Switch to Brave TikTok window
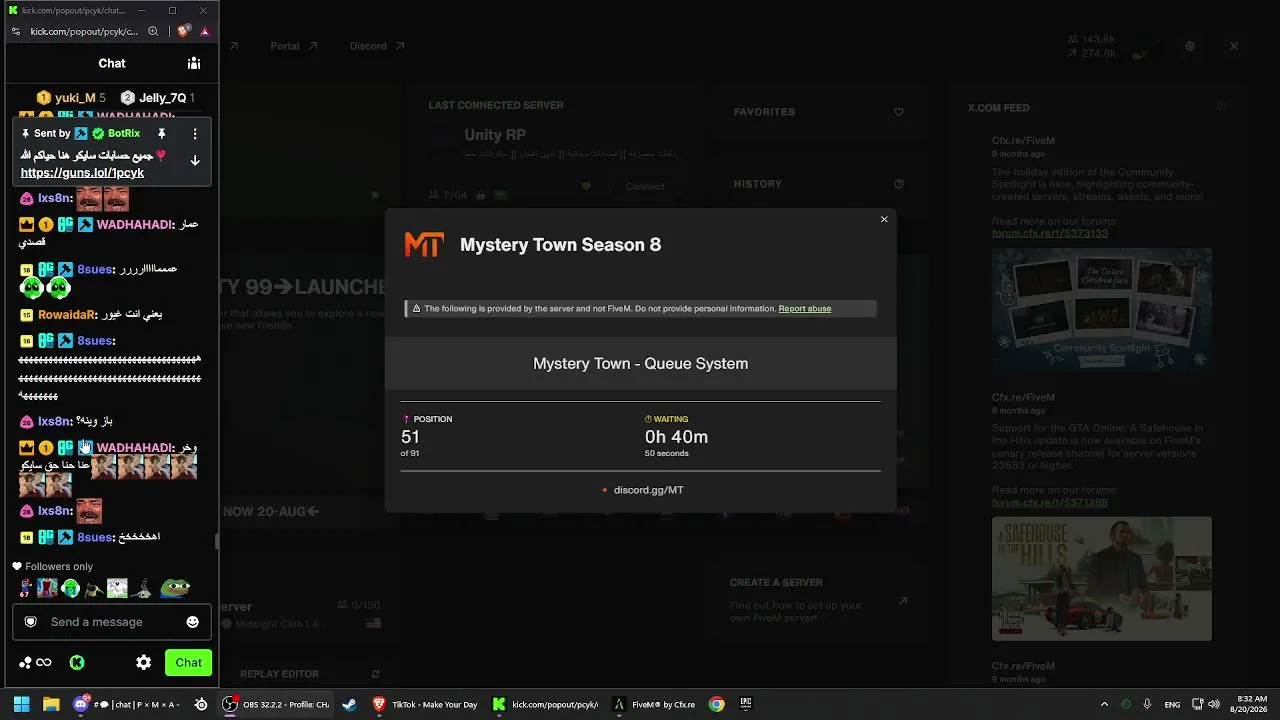 coord(424,704)
